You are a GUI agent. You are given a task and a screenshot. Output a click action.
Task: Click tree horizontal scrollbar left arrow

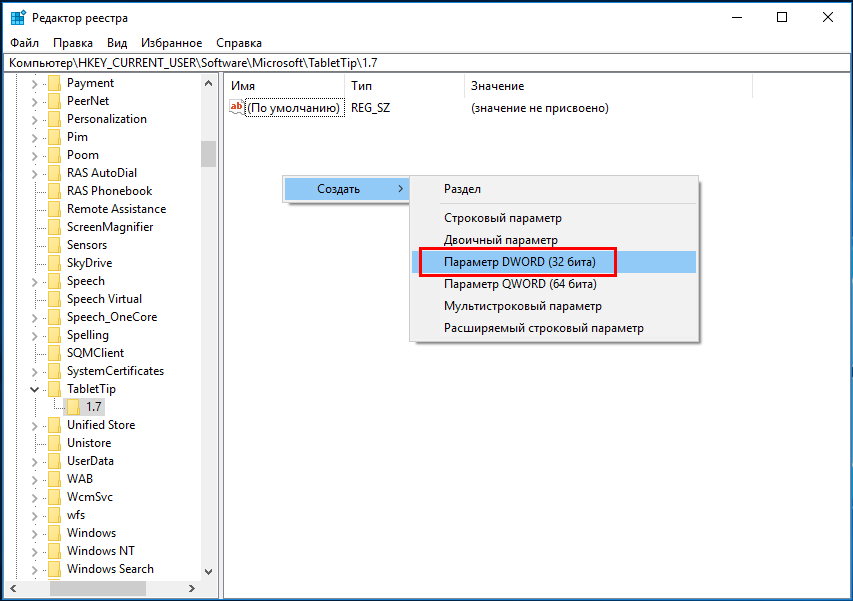[x=14, y=588]
